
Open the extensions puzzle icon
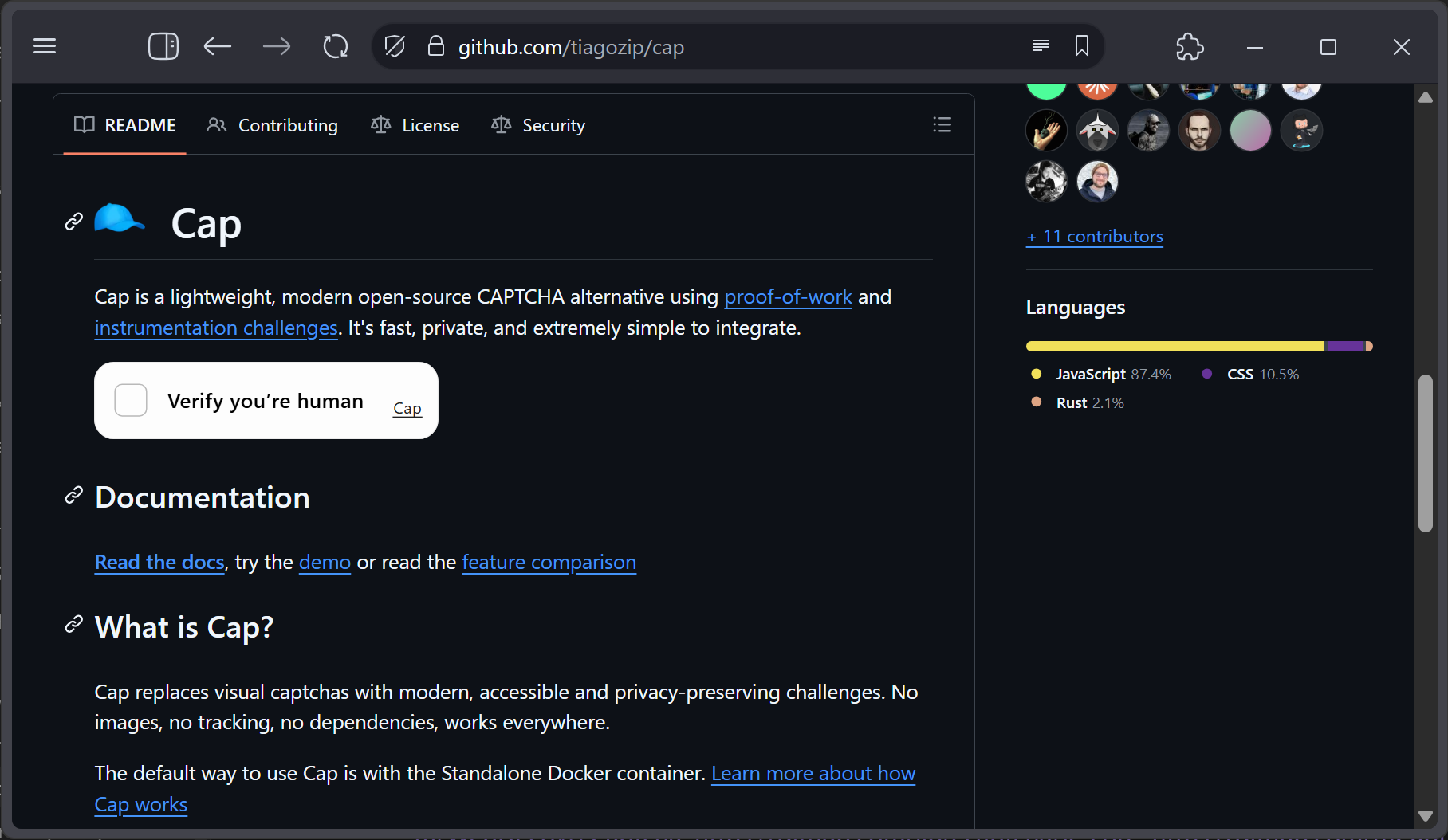click(1190, 46)
